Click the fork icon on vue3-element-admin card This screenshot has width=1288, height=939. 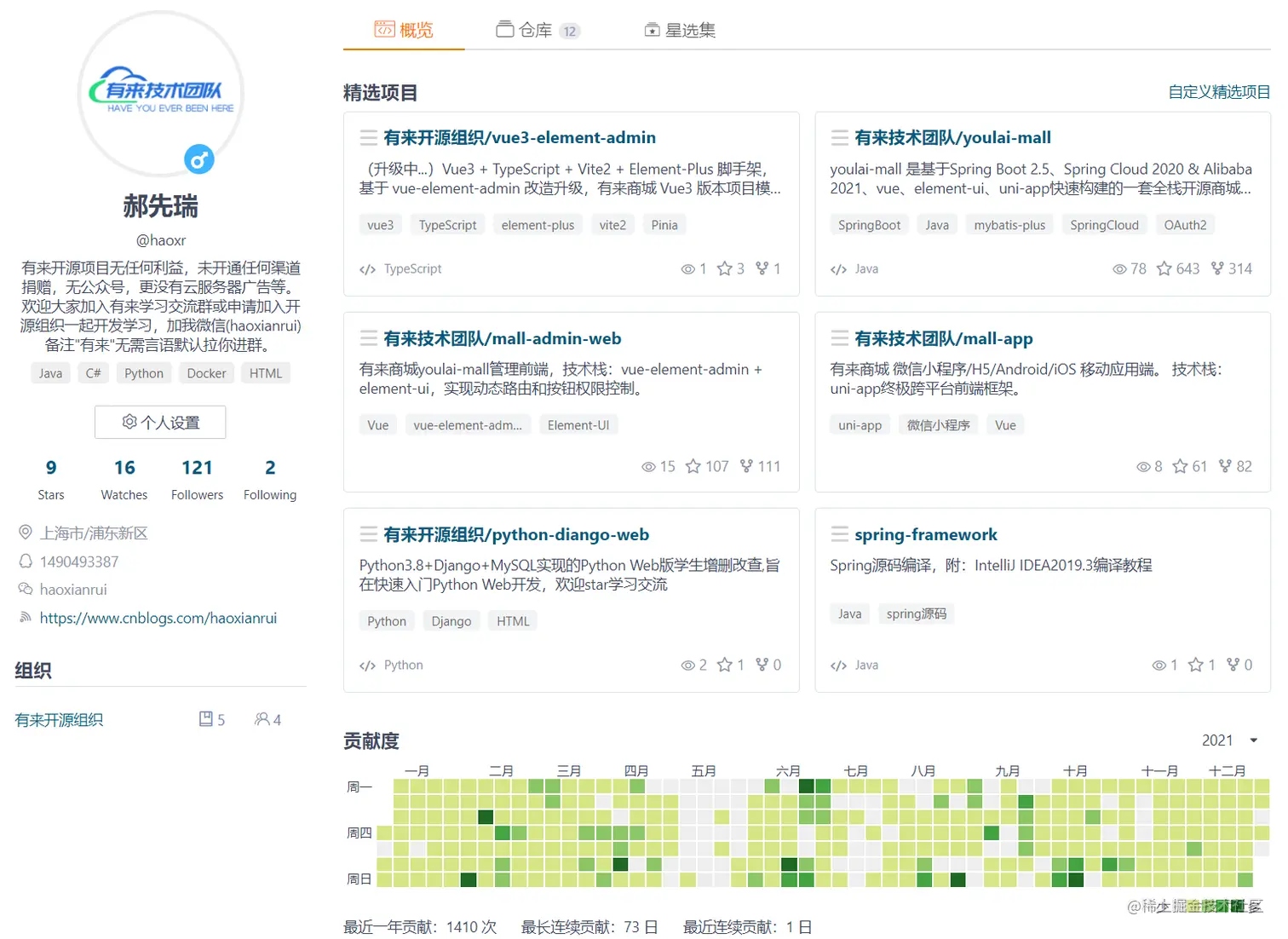762,268
